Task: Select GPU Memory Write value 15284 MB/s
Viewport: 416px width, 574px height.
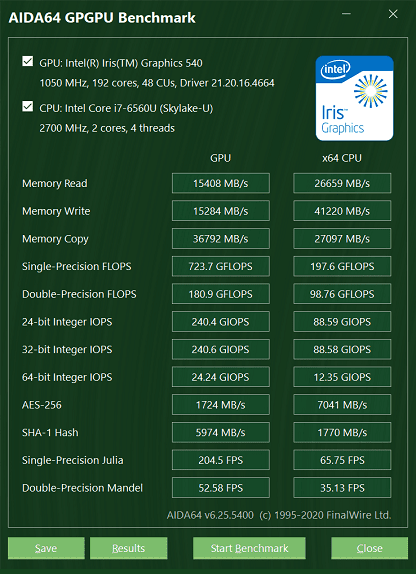Action: [221, 211]
